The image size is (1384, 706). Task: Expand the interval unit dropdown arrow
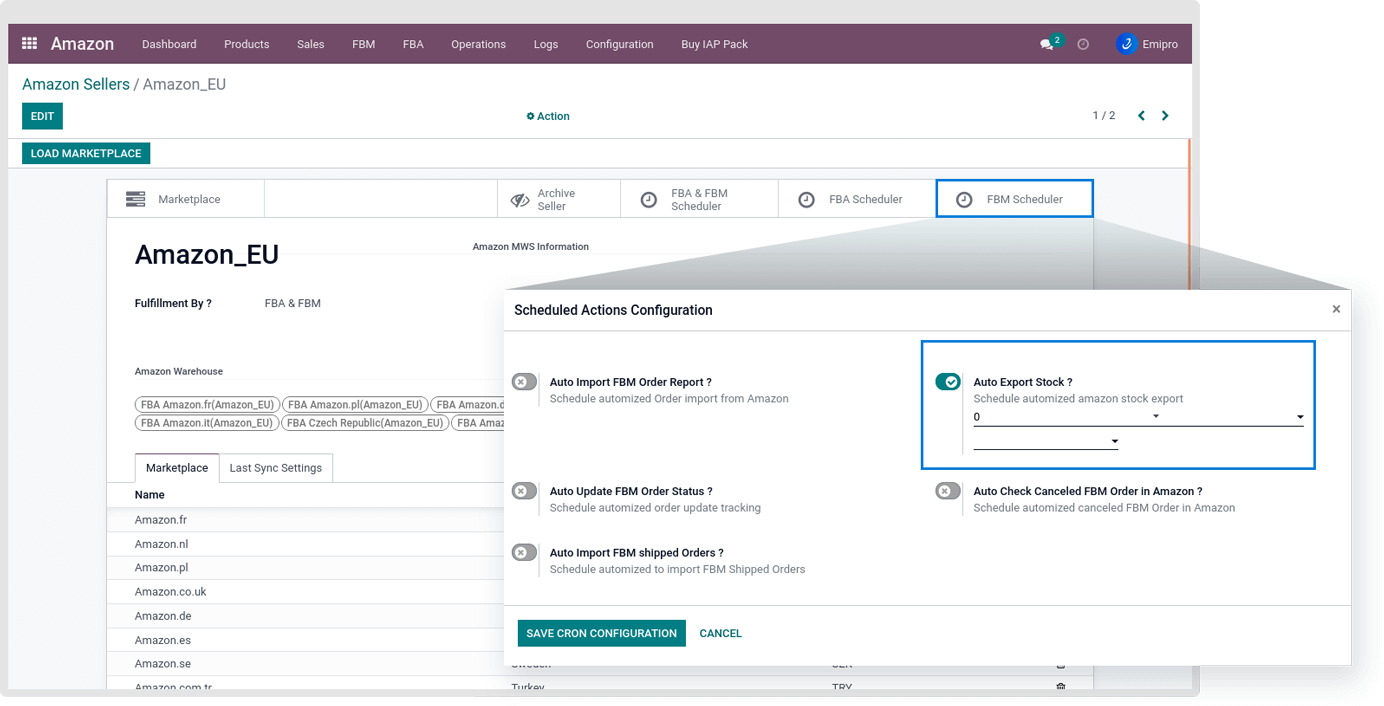(1300, 417)
